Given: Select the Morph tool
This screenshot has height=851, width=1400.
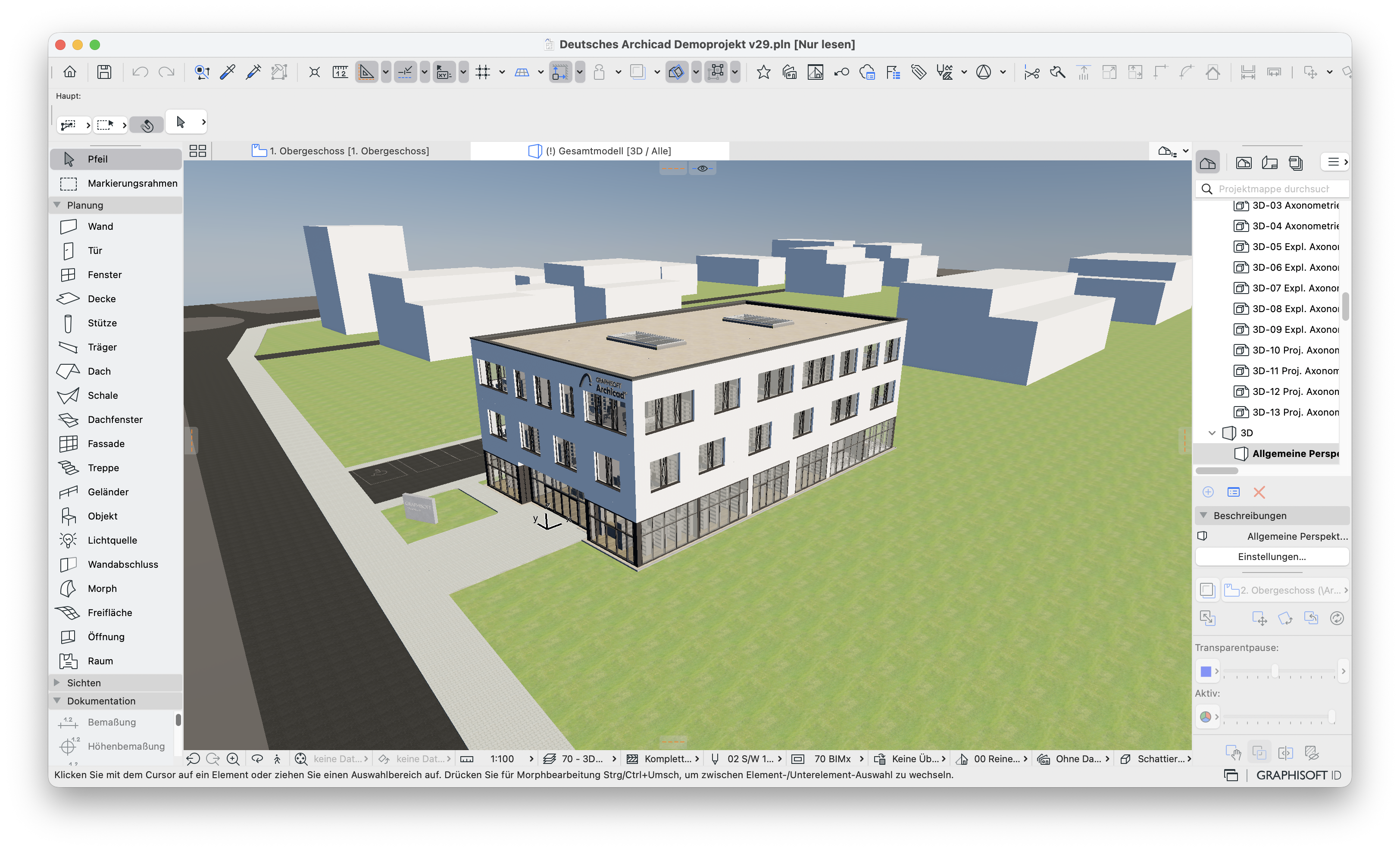Looking at the screenshot, I should pos(116,588).
